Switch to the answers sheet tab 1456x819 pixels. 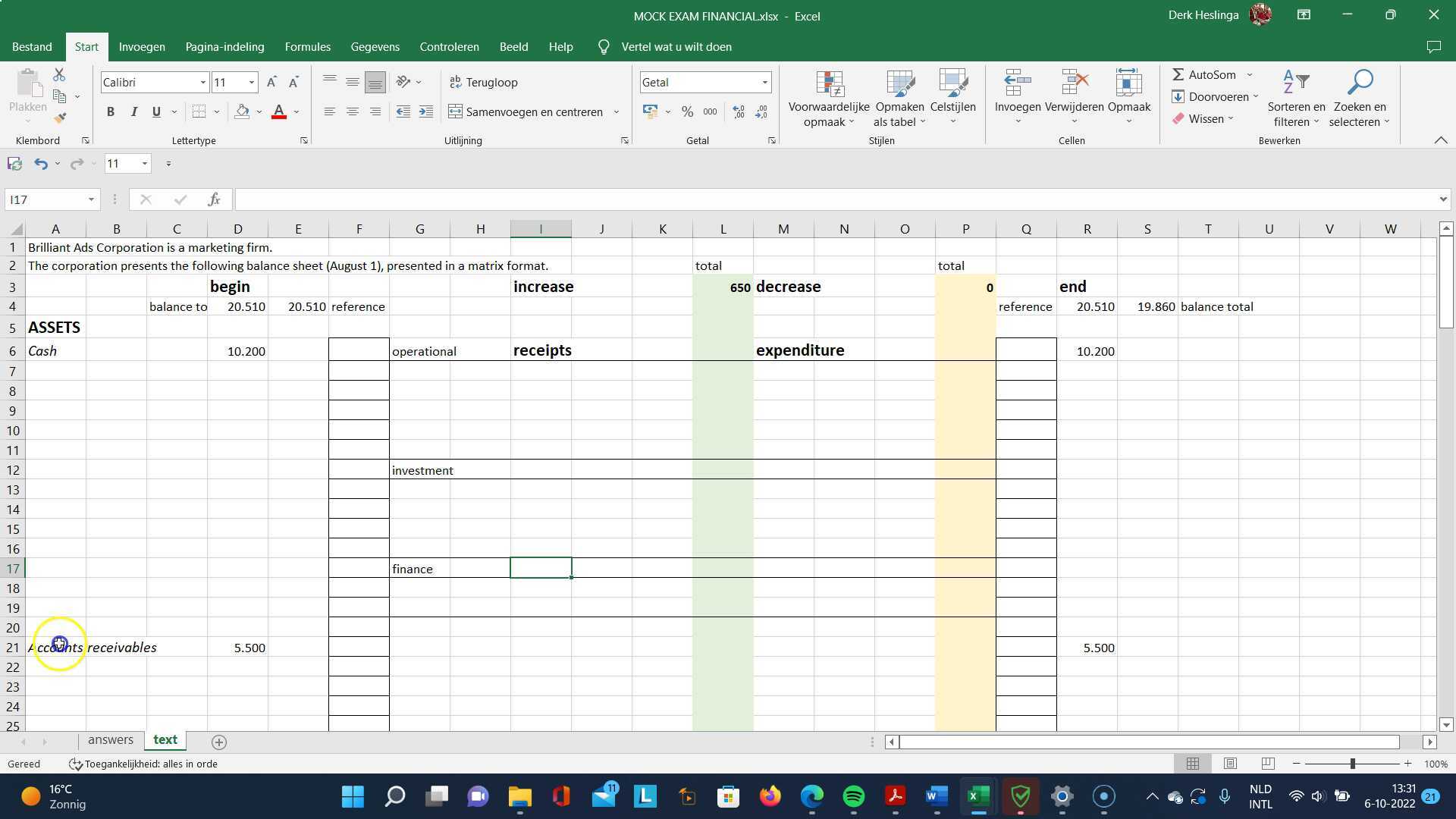click(111, 740)
